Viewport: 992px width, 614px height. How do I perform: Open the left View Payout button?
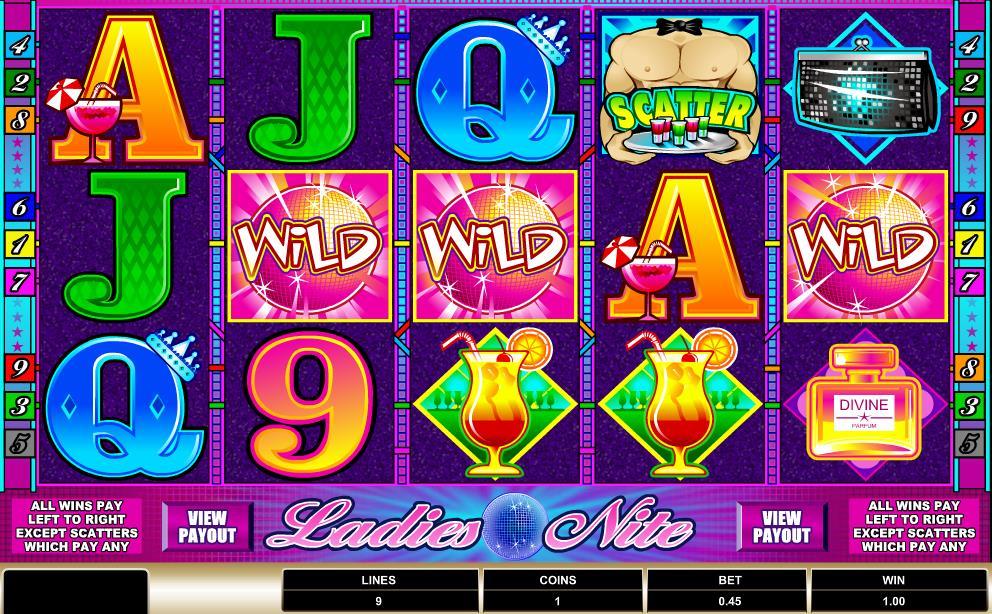click(207, 527)
